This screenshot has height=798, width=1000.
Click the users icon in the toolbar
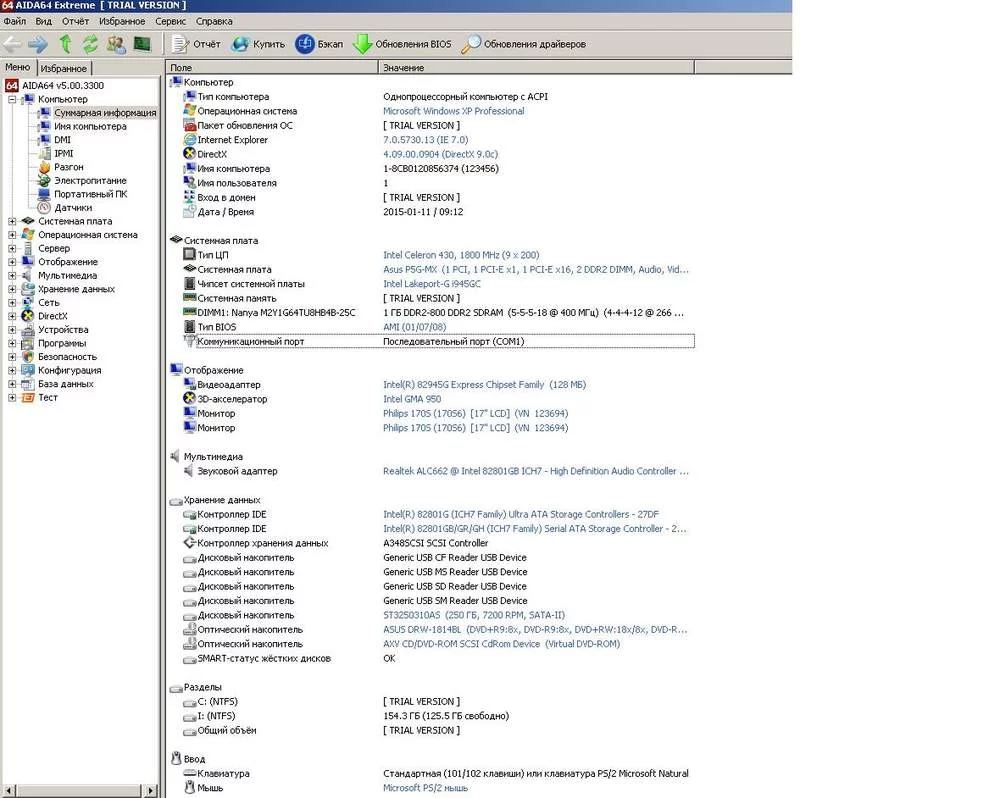coord(116,44)
